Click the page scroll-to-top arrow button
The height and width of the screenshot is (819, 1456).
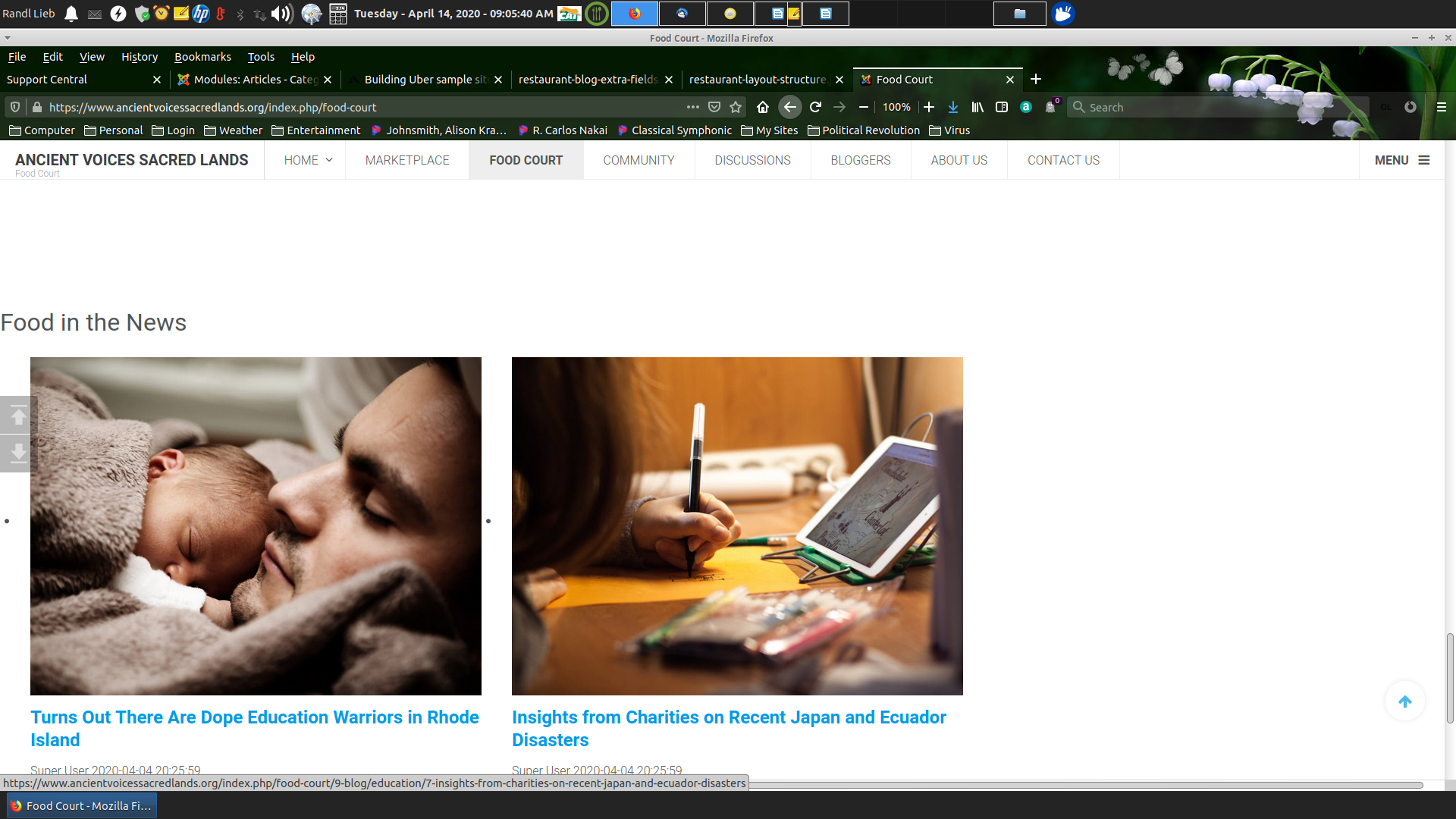point(1404,701)
